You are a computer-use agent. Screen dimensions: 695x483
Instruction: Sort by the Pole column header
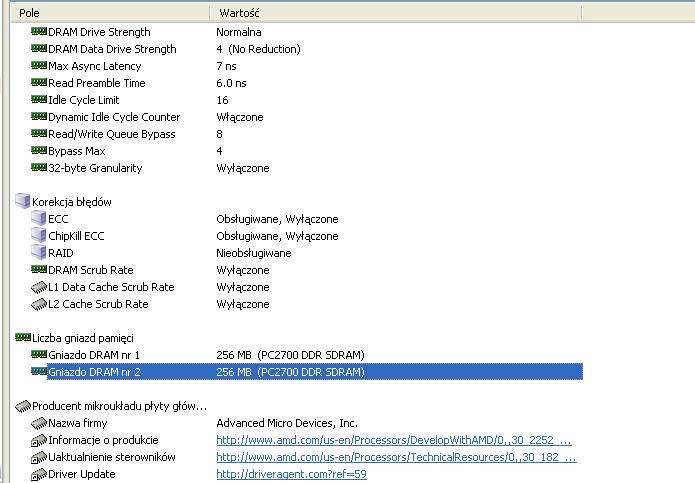pyautogui.click(x=111, y=13)
